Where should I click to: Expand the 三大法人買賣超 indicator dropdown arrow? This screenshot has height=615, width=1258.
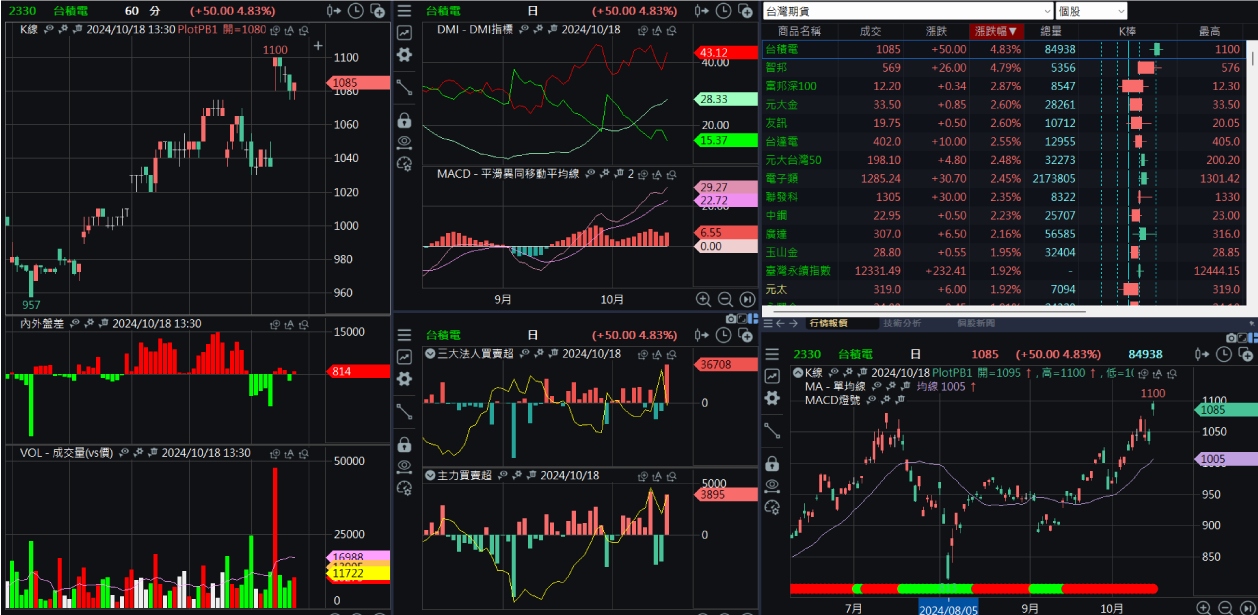(x=430, y=354)
